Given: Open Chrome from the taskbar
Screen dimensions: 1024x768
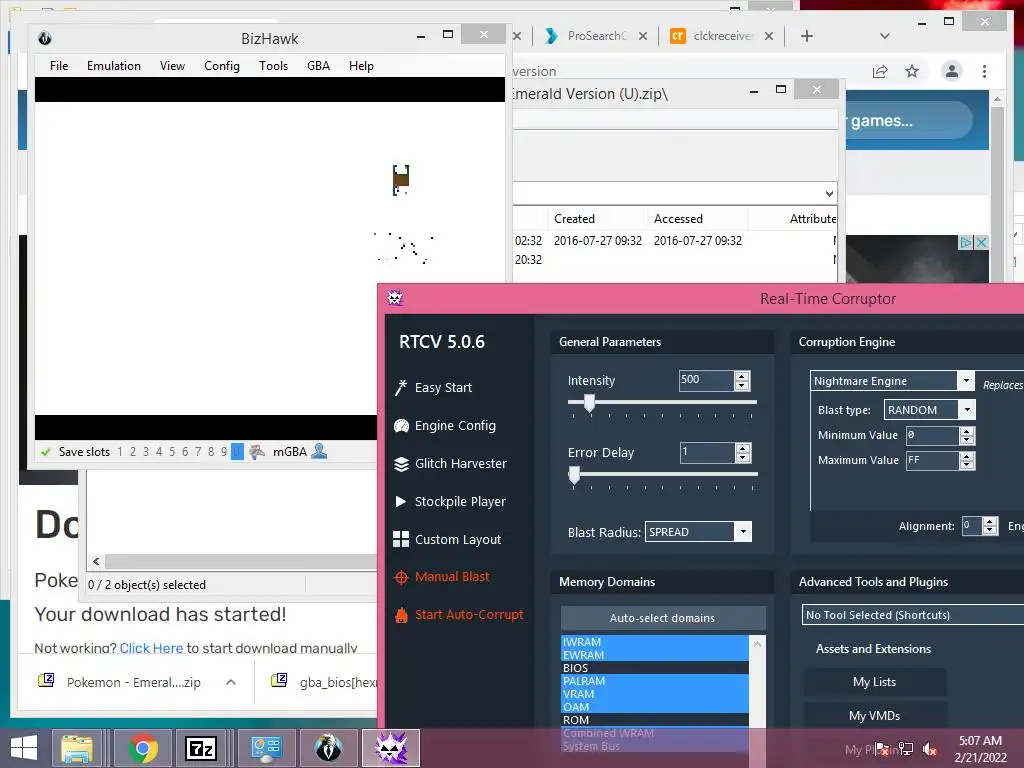Looking at the screenshot, I should coord(142,748).
